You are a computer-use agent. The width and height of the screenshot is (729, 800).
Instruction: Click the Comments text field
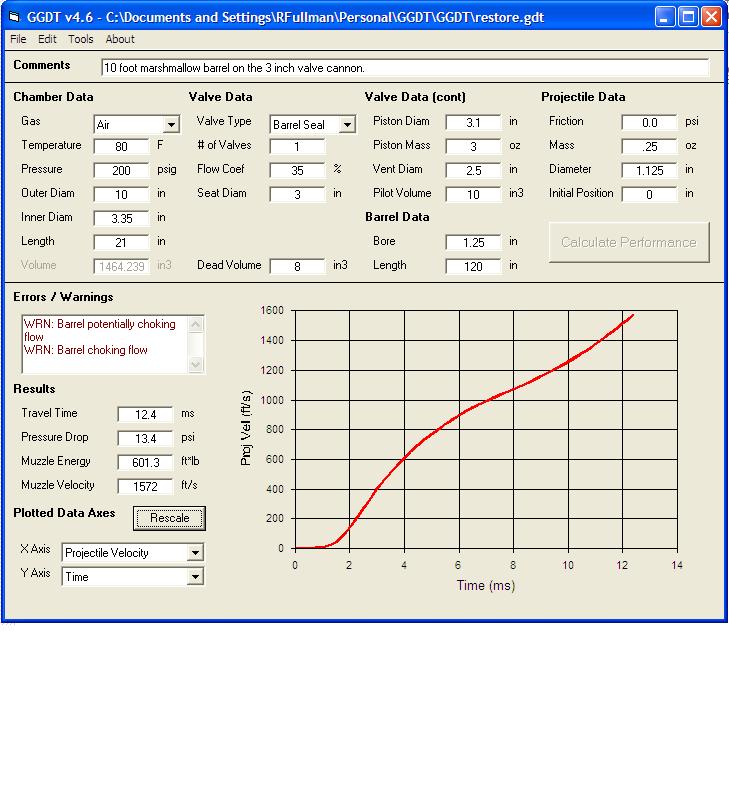coord(405,68)
